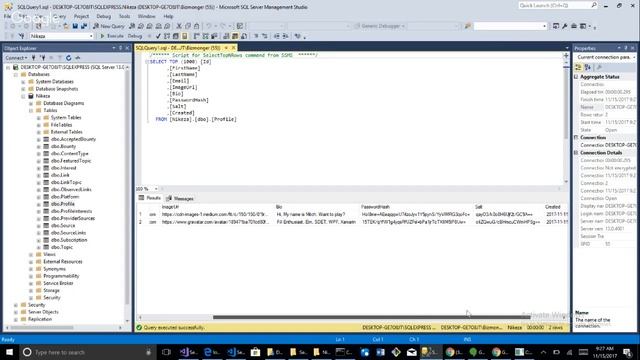
Task: Select the dbo.Topic table
Action: tap(62, 247)
